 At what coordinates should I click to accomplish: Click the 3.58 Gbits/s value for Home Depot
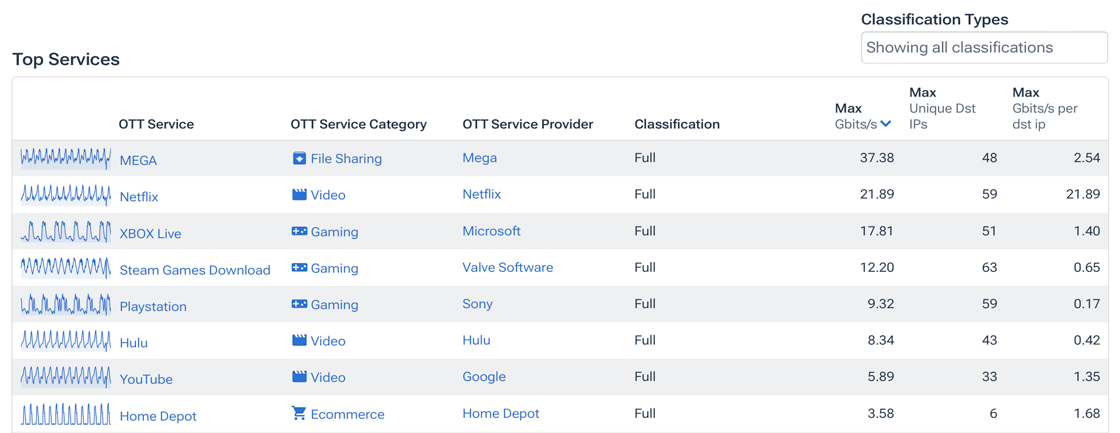coord(881,413)
